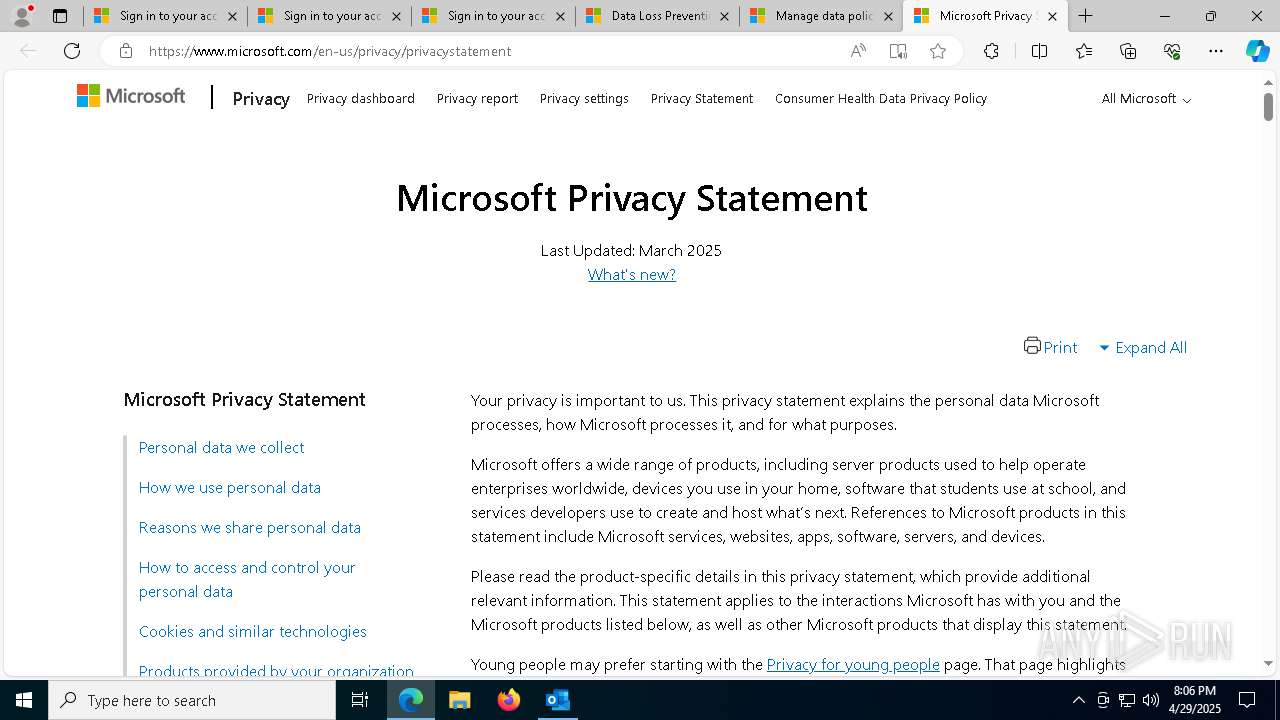1280x720 pixels.
Task: Open Collections icon
Action: point(1128,51)
